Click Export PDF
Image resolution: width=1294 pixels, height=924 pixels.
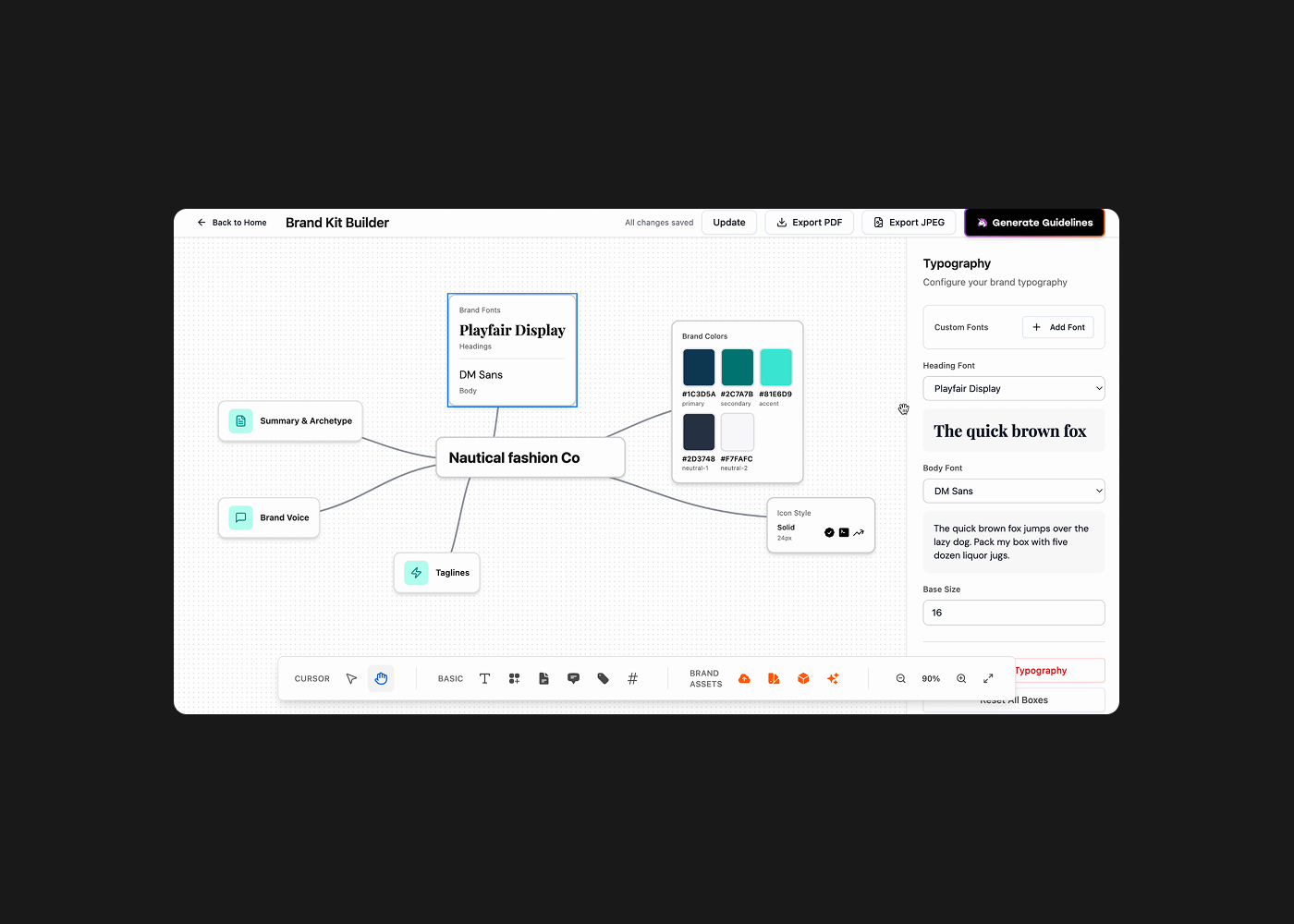click(x=809, y=222)
